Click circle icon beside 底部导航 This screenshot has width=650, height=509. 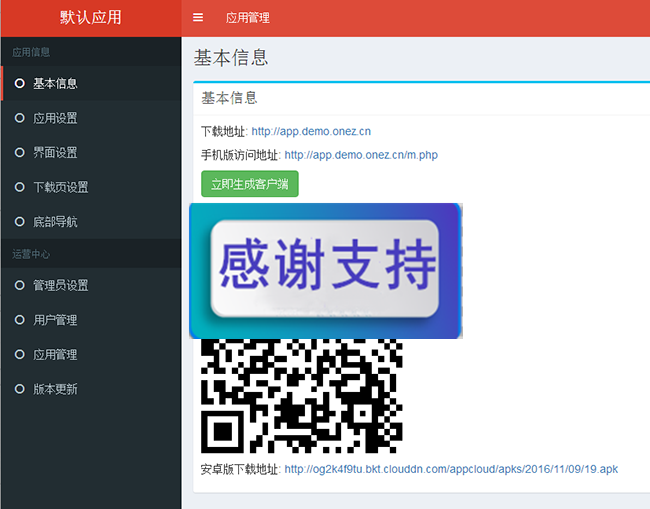pyautogui.click(x=19, y=222)
